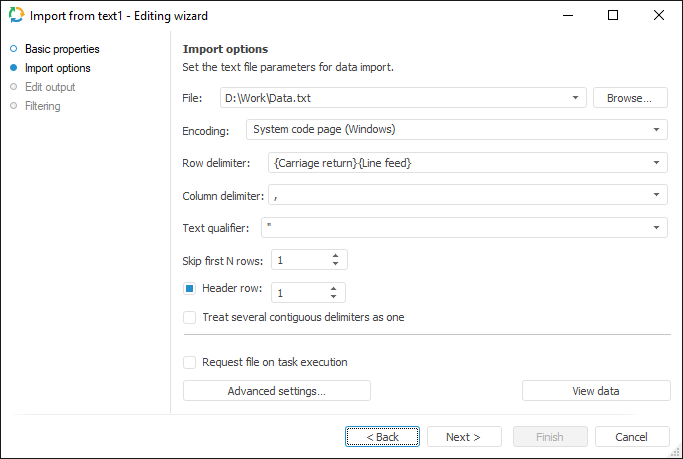Expand the Row delimiter dropdown
The image size is (683, 459).
point(657,162)
